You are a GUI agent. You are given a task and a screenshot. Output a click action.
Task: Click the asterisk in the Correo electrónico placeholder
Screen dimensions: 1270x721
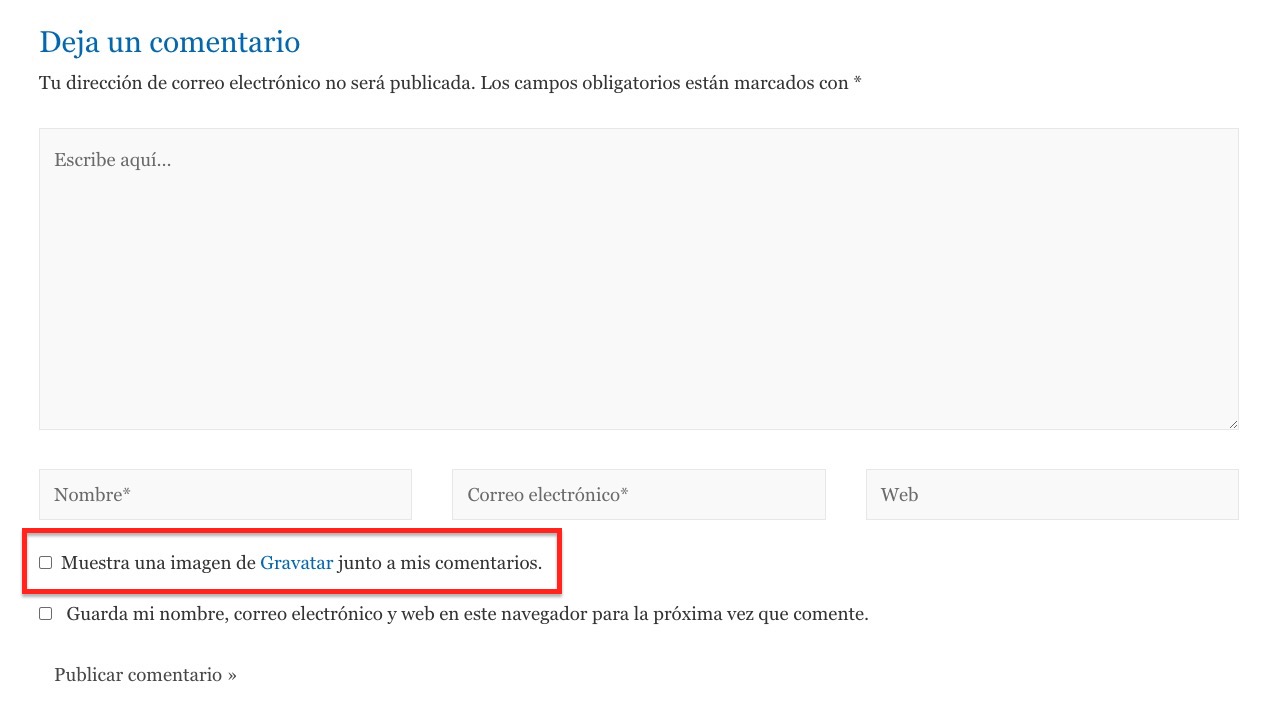tap(624, 493)
